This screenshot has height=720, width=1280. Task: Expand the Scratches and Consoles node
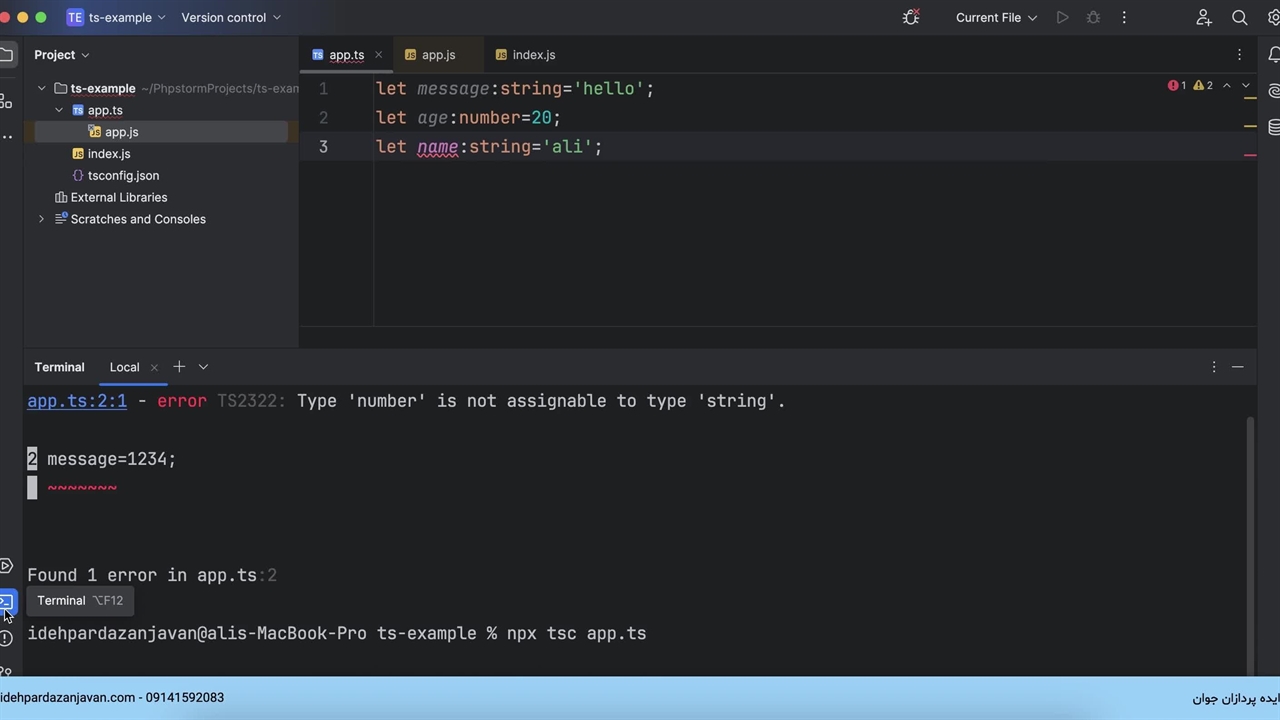coord(41,219)
